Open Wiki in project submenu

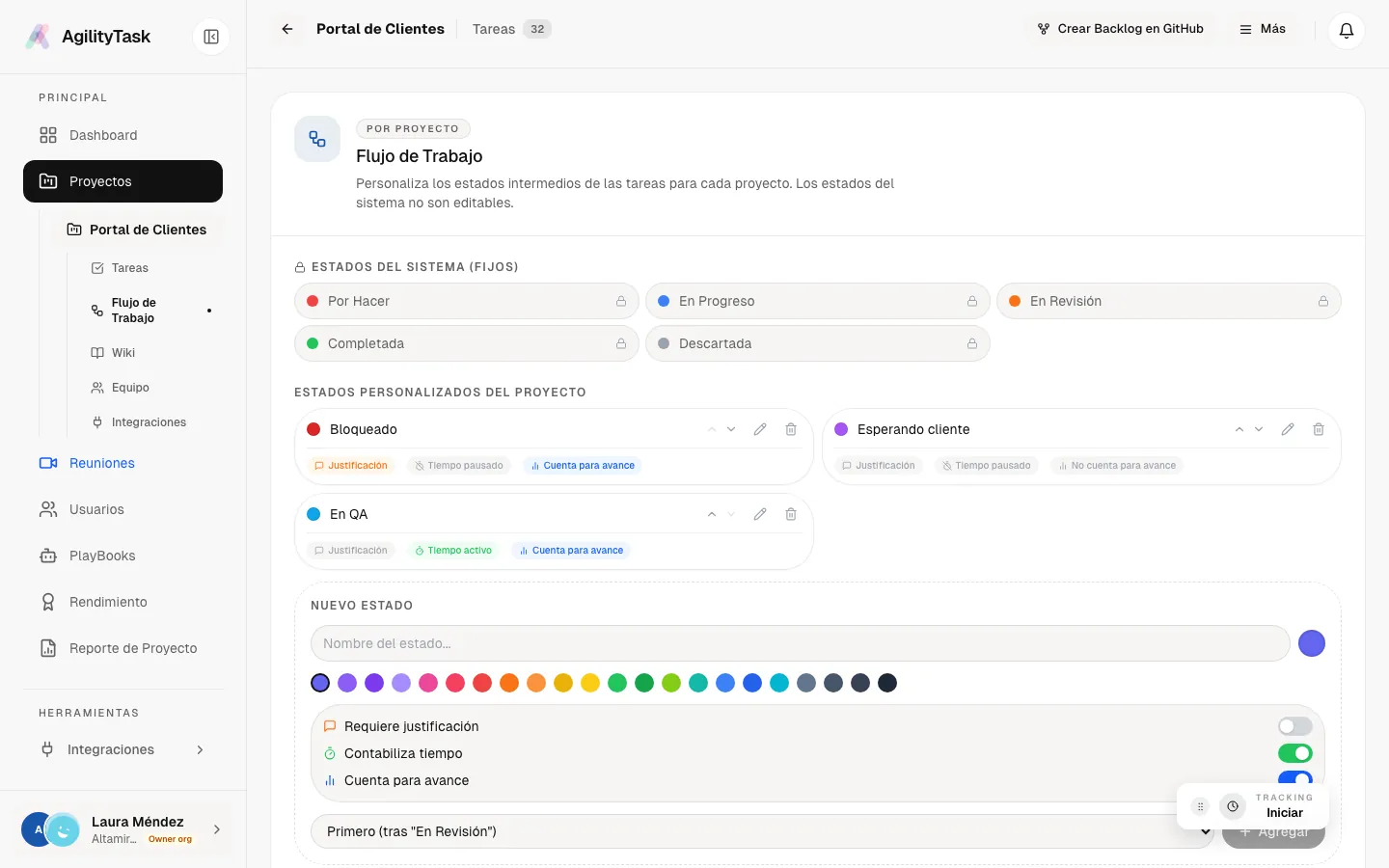[150, 353]
